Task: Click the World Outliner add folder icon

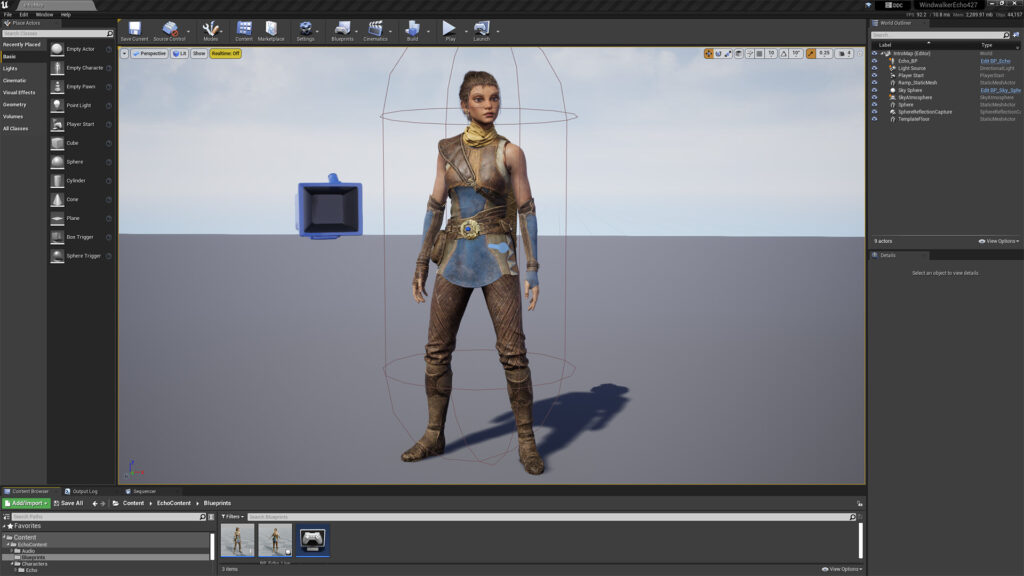Action: (1016, 35)
